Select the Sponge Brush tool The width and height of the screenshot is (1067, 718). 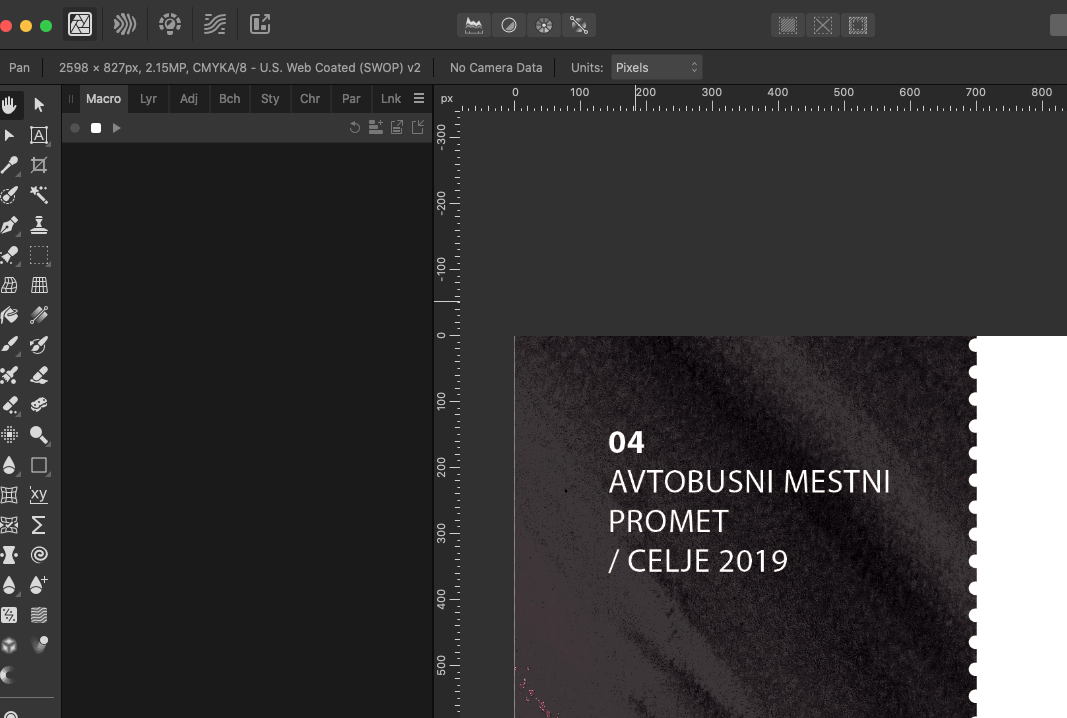[39, 405]
